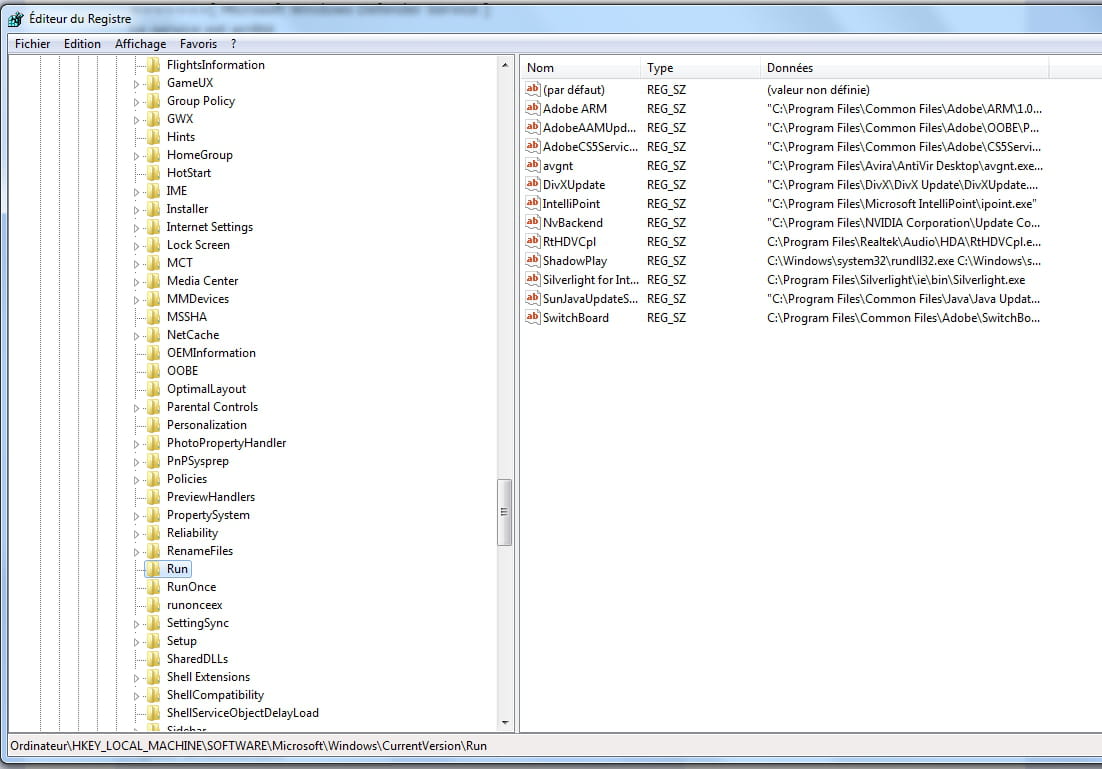Click the folder icon of HotStart key
The image size is (1102, 769).
pos(154,173)
